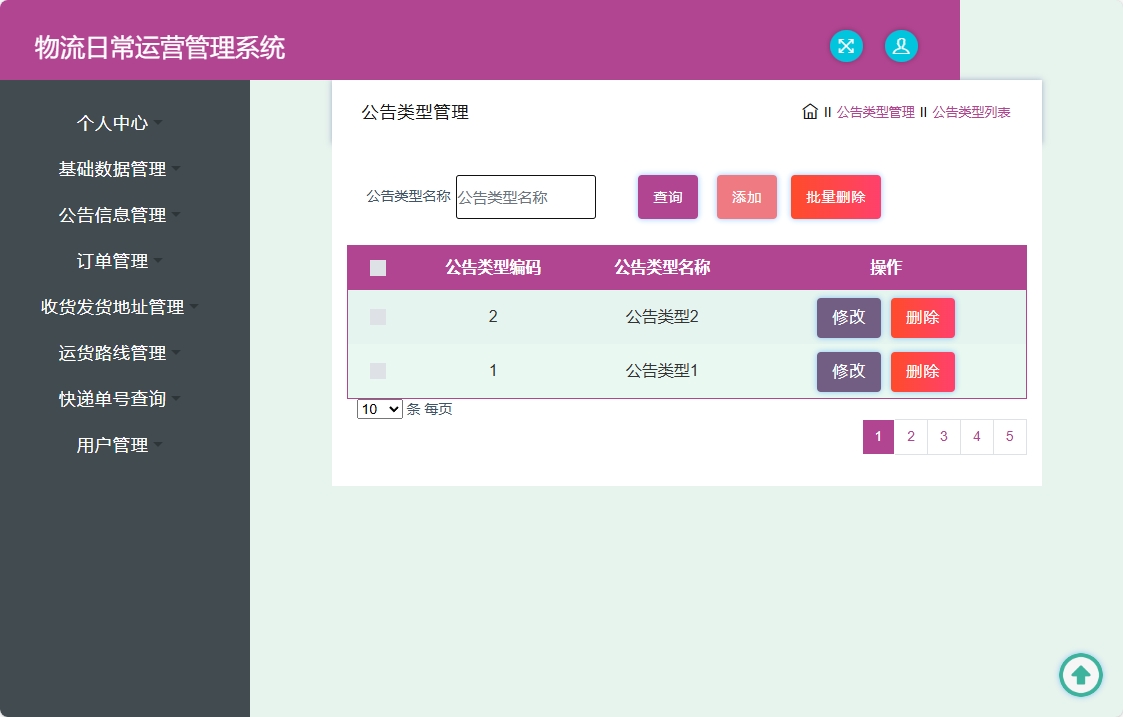This screenshot has height=717, width=1123.
Task: Click the 查询 search button
Action: pyautogui.click(x=667, y=197)
